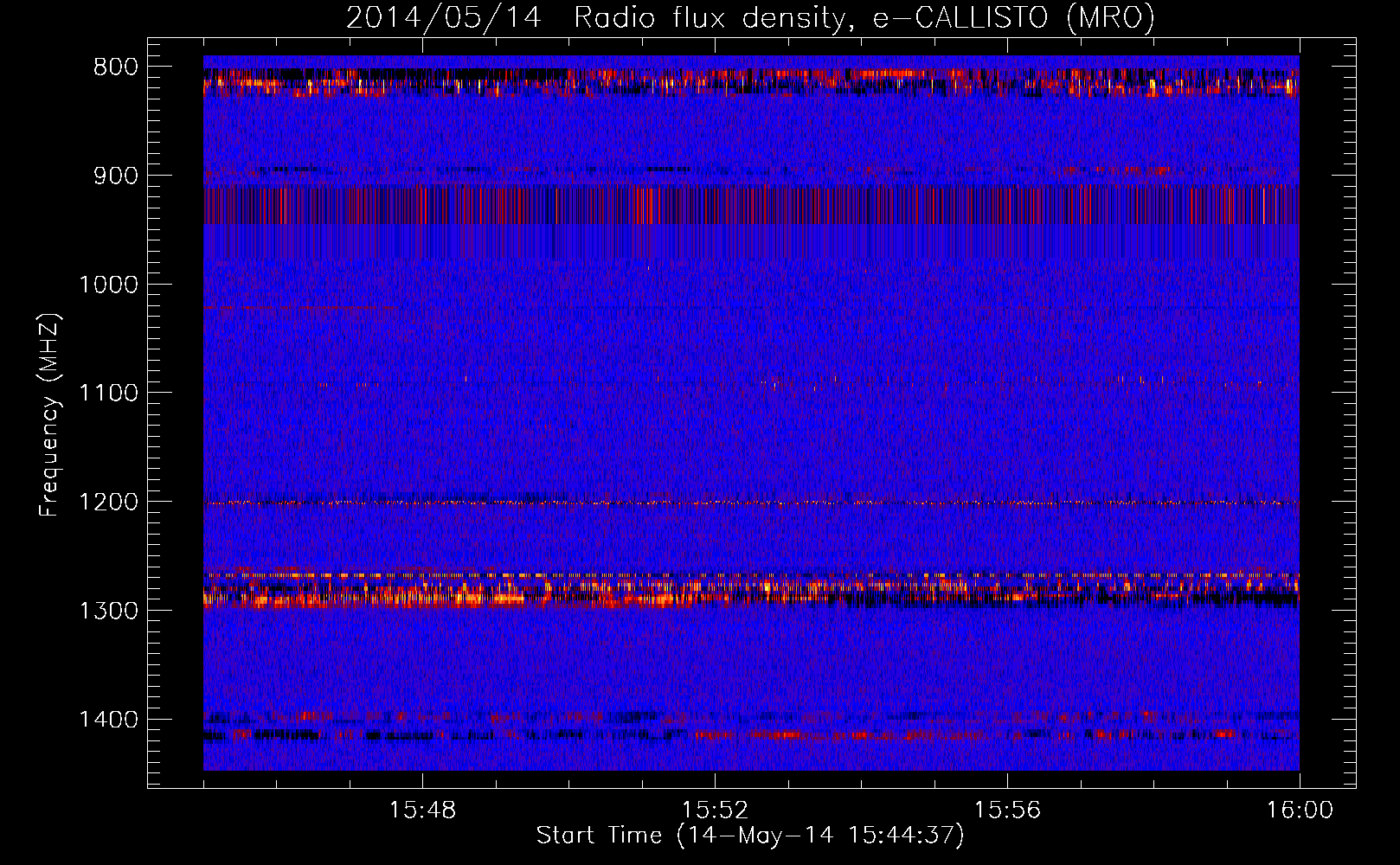
Task: Click the 1400 frequency tick label
Action: [108, 720]
